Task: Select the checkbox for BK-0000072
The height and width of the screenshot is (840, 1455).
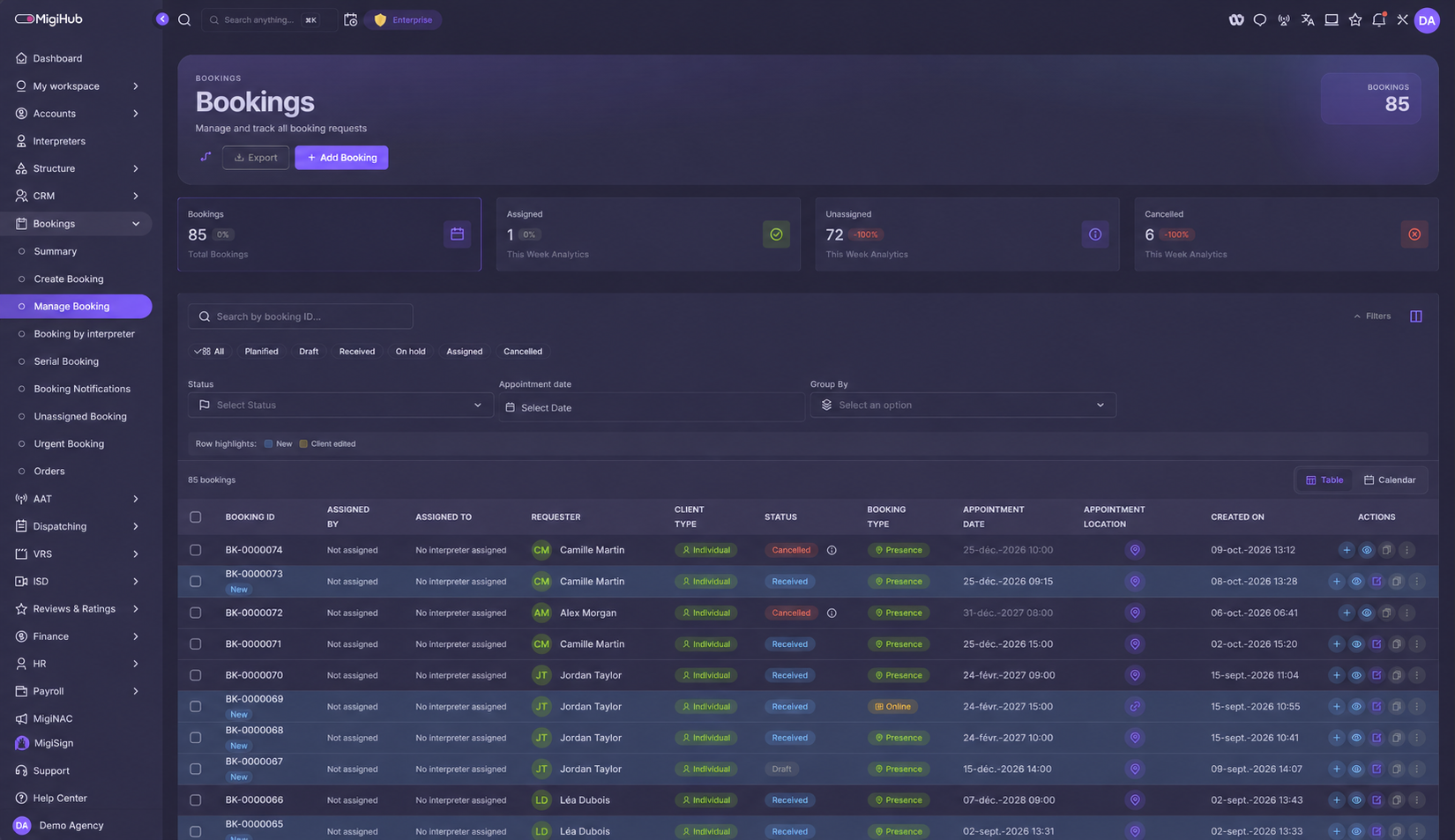Action: pos(196,613)
